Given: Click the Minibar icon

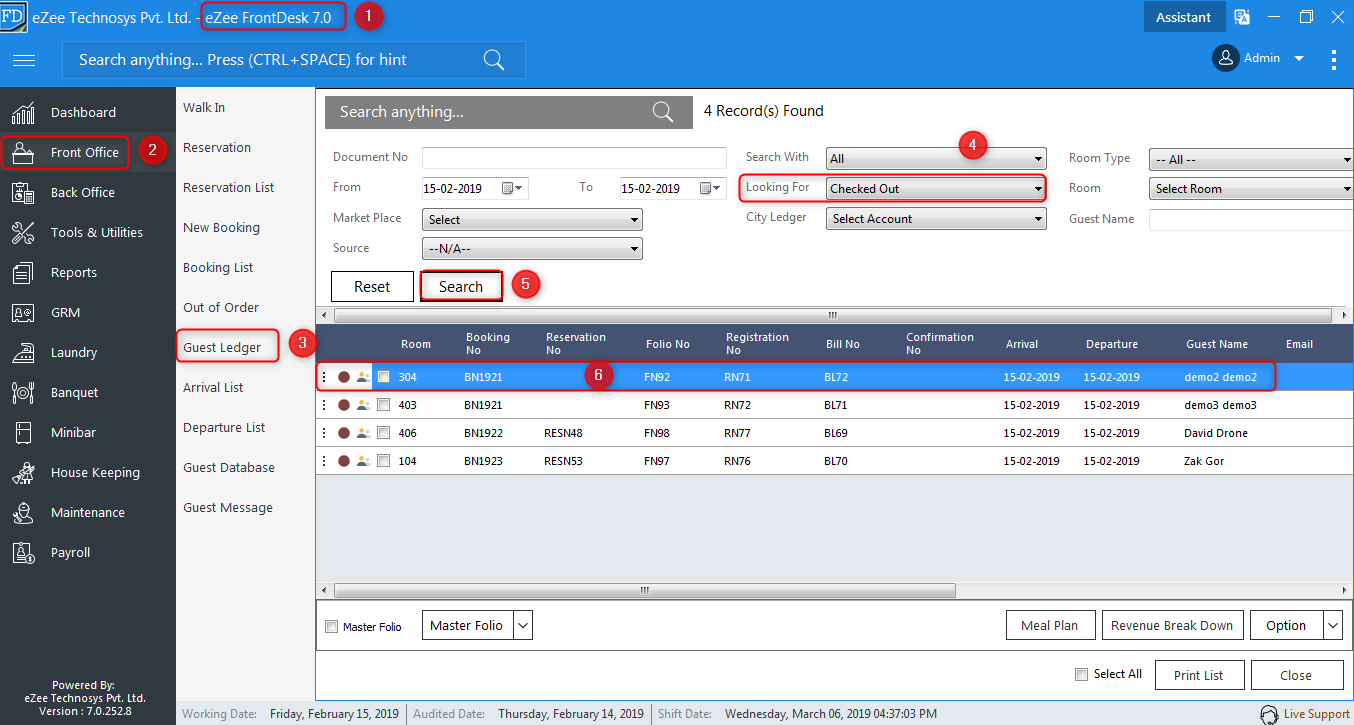Looking at the screenshot, I should tap(23, 432).
